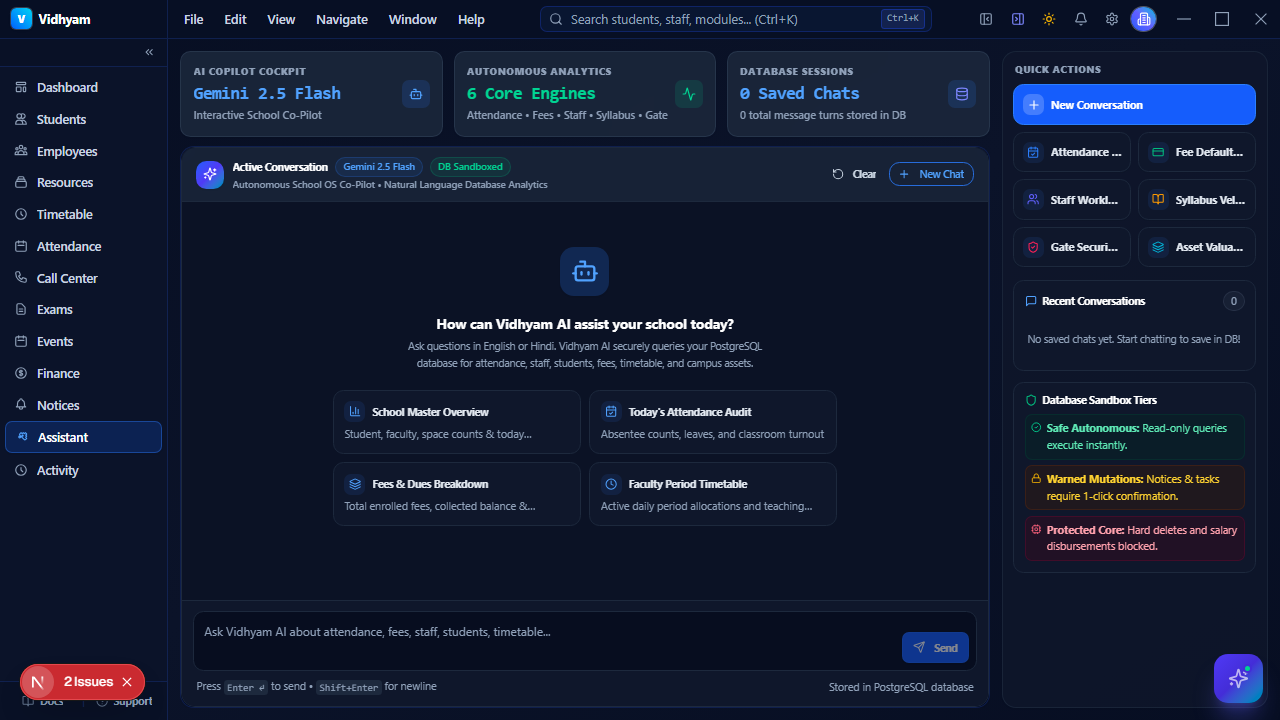Open the Dashboard page from sidebar
The width and height of the screenshot is (1280, 720).
point(83,87)
